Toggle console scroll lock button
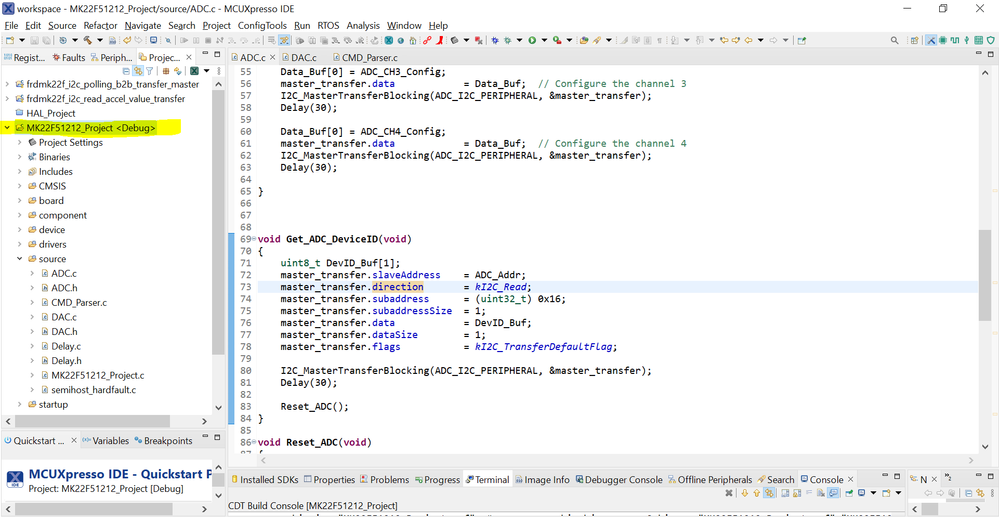Viewport: 999px width, 517px height. pos(797,493)
